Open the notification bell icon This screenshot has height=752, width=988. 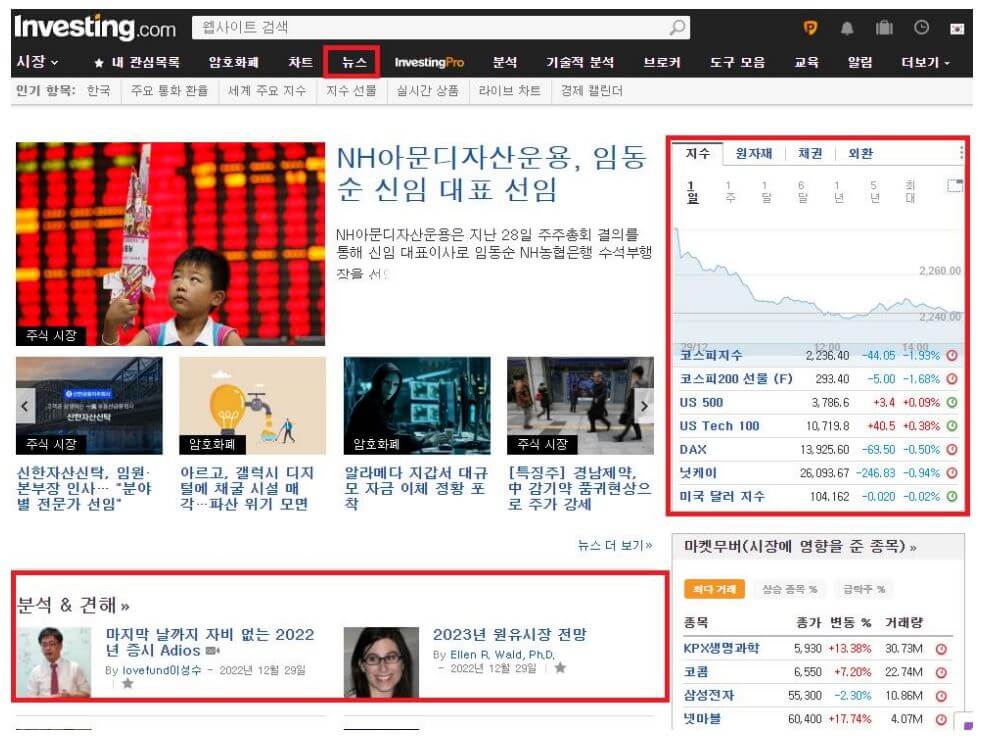(847, 28)
